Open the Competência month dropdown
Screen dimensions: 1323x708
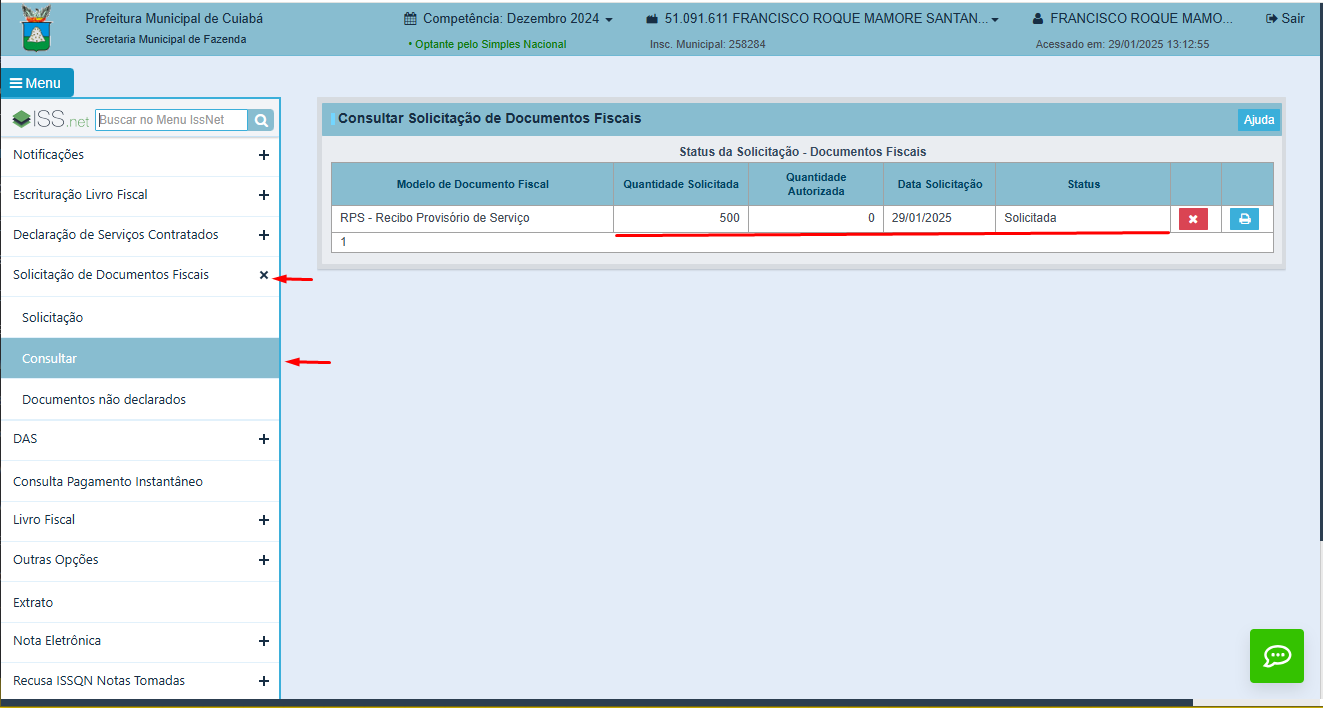pos(508,19)
